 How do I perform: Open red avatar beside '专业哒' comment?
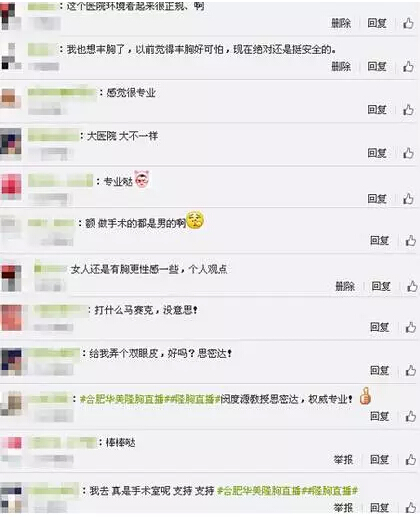(11, 184)
